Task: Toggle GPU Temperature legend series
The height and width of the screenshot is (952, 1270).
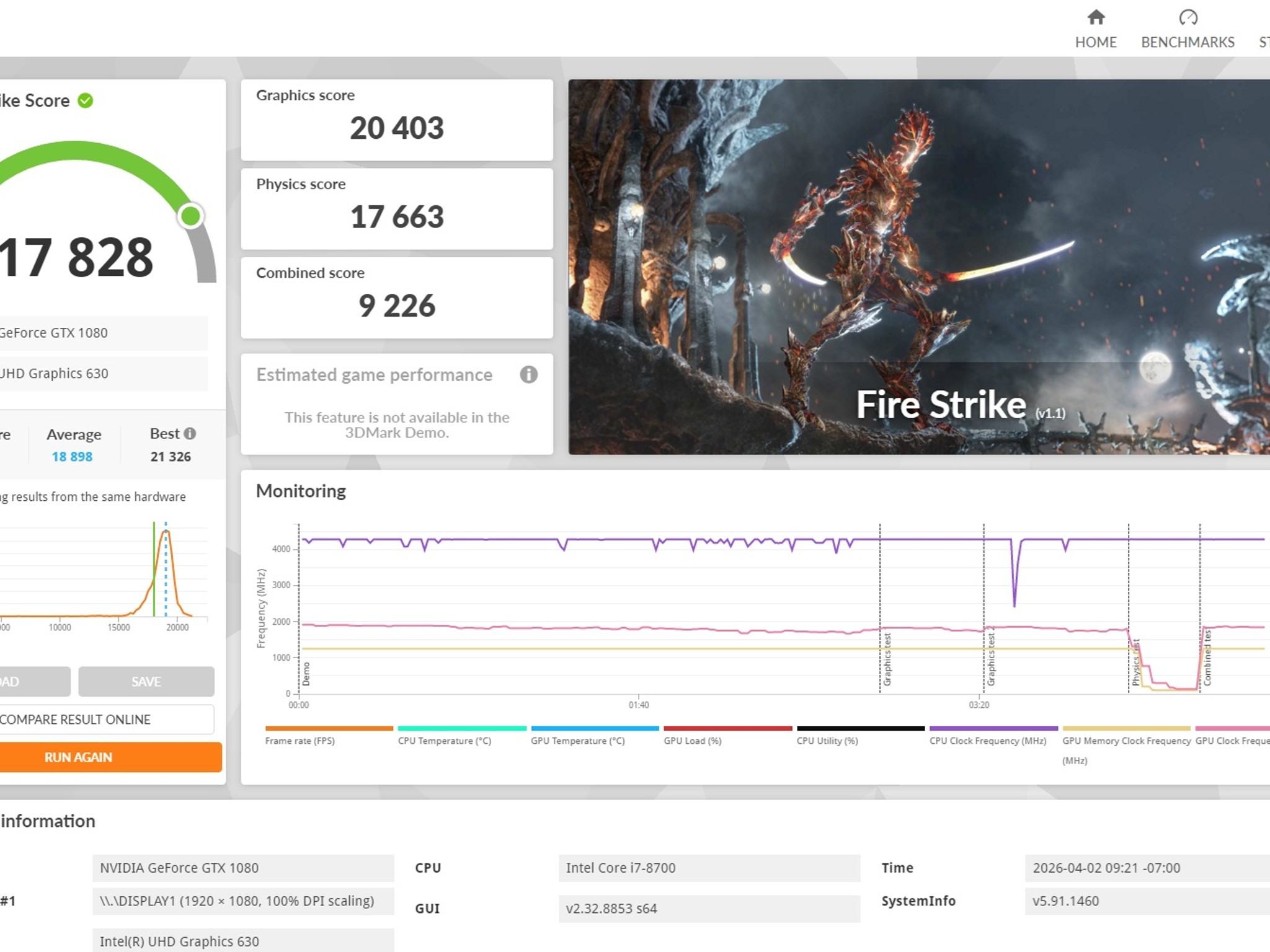Action: (x=595, y=736)
